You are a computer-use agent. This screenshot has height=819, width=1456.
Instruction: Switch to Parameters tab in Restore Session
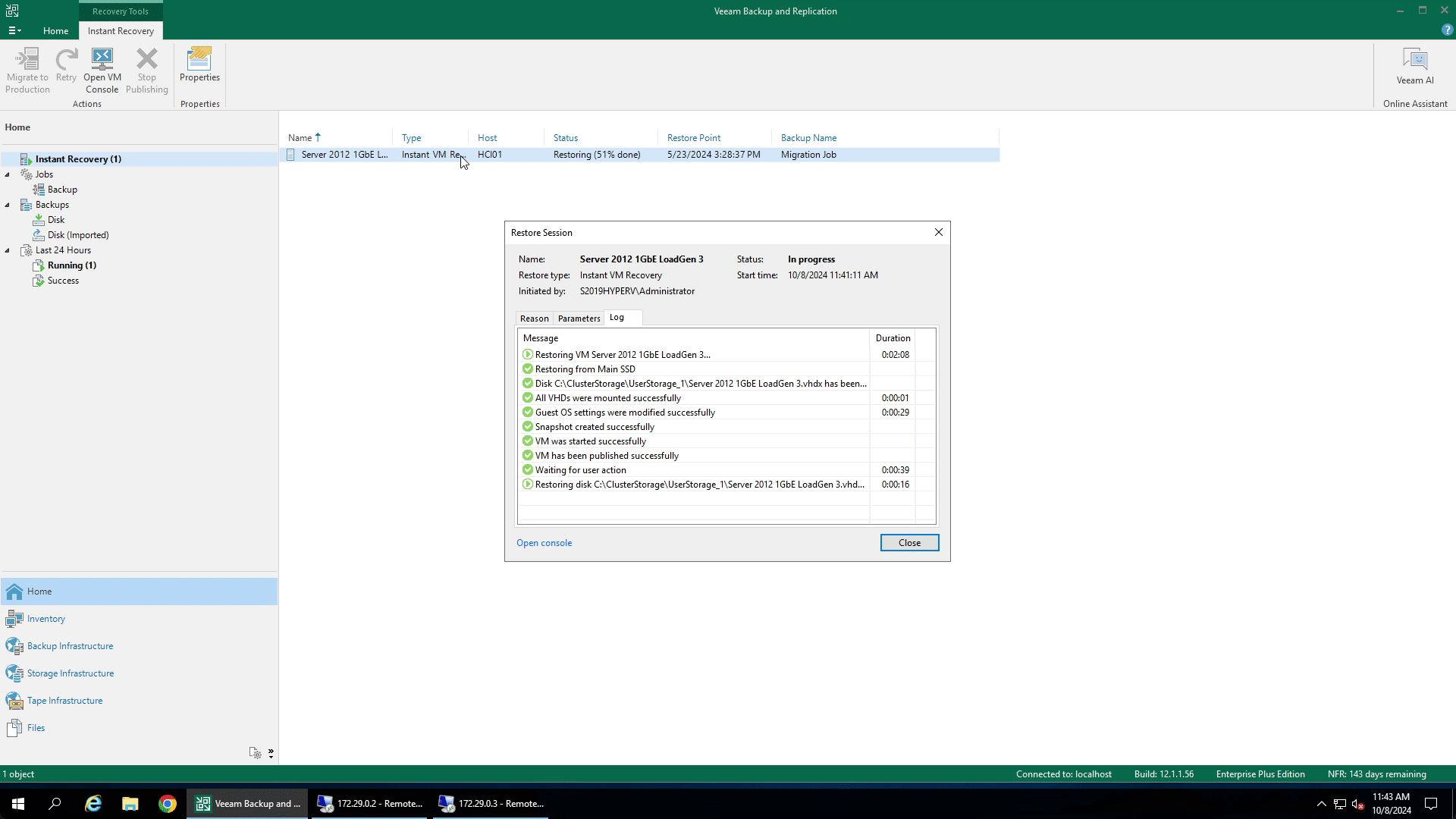[x=579, y=318]
